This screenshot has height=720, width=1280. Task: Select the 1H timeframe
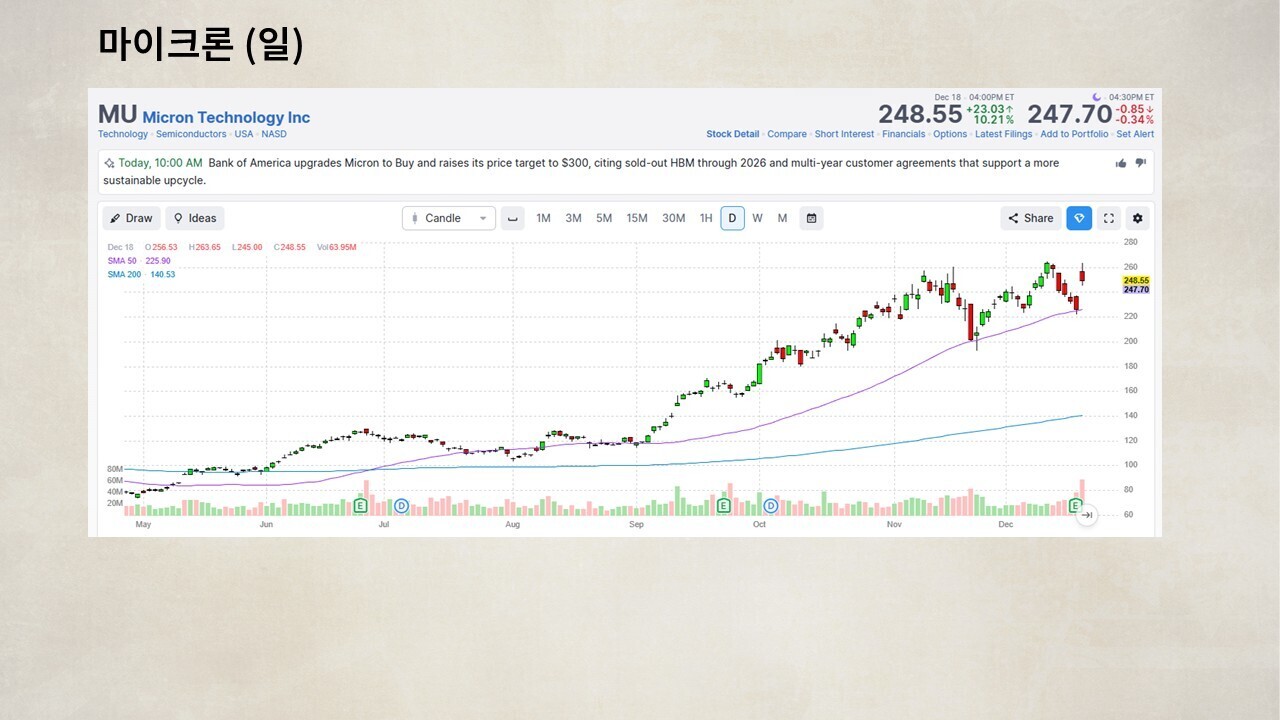(706, 218)
